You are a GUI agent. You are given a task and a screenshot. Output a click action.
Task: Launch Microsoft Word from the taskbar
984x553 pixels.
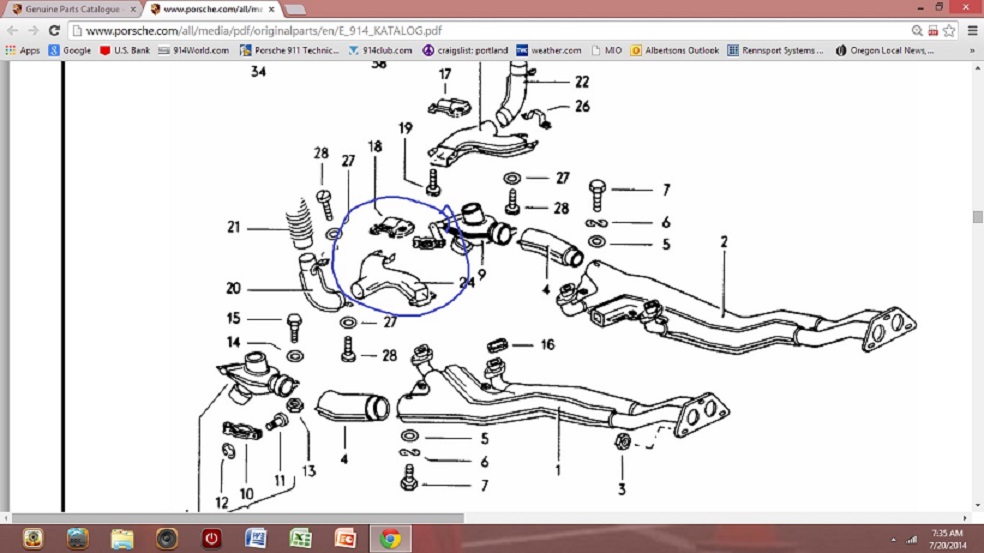click(x=255, y=538)
